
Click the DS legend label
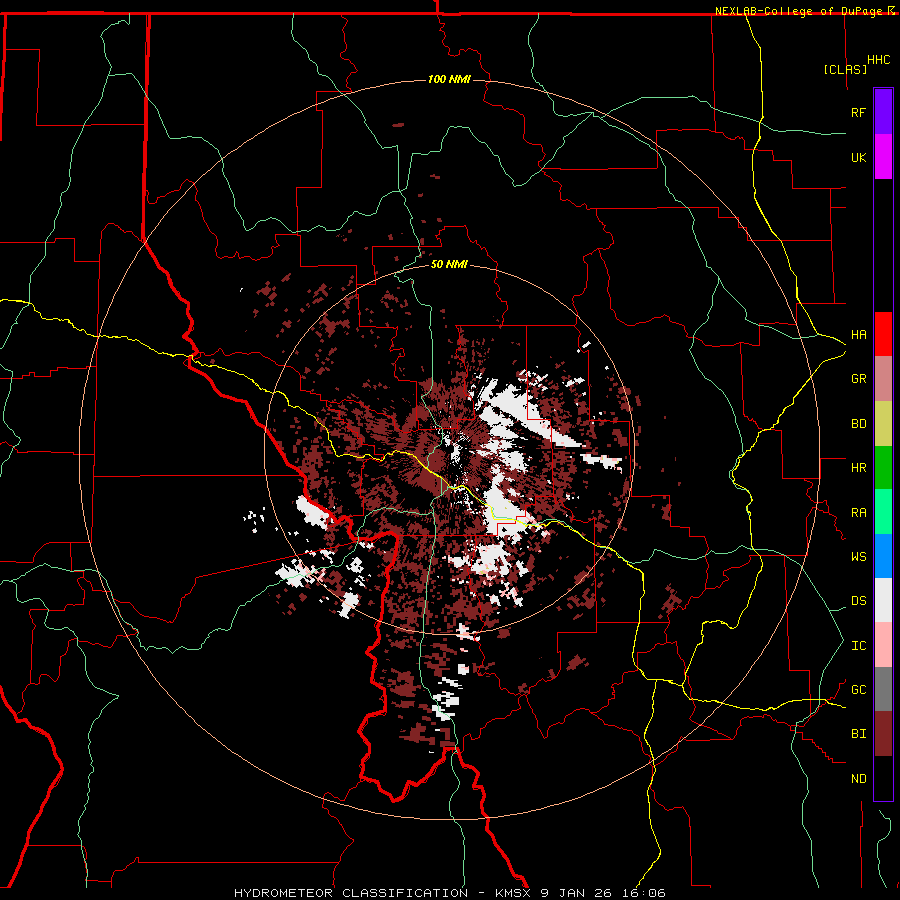[858, 601]
